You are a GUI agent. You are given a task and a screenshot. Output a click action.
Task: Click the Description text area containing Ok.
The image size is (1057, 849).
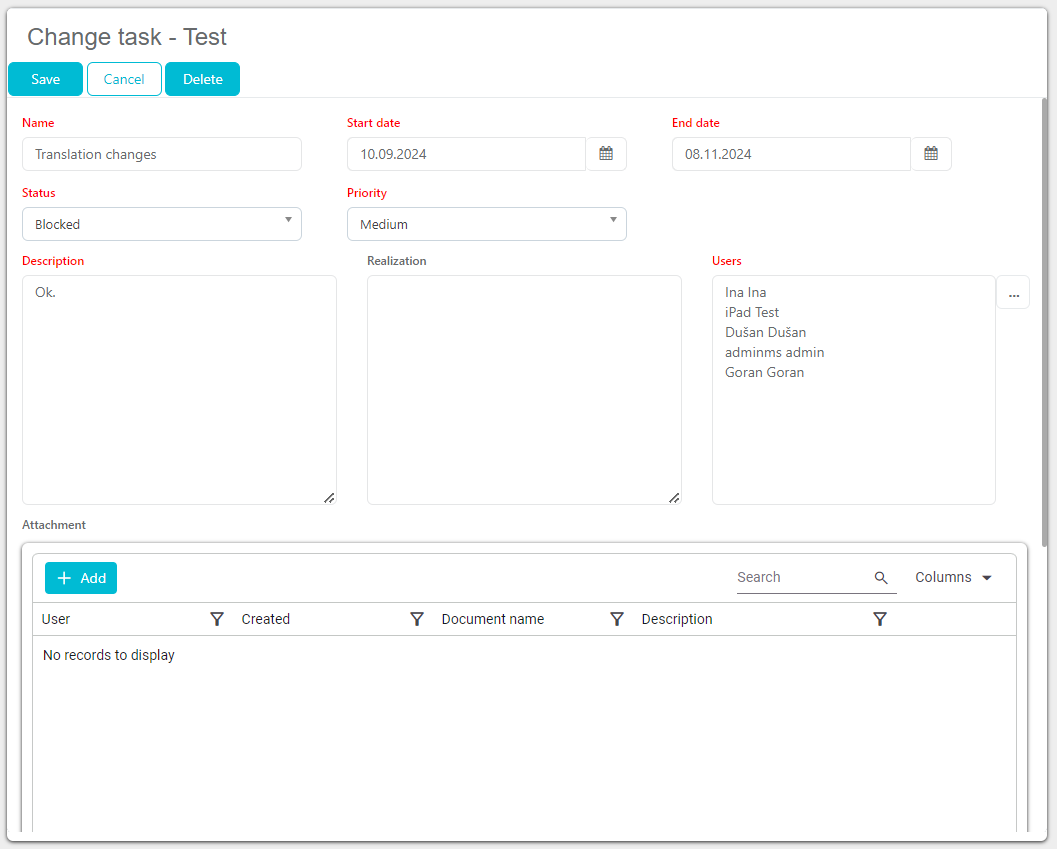[x=179, y=390]
